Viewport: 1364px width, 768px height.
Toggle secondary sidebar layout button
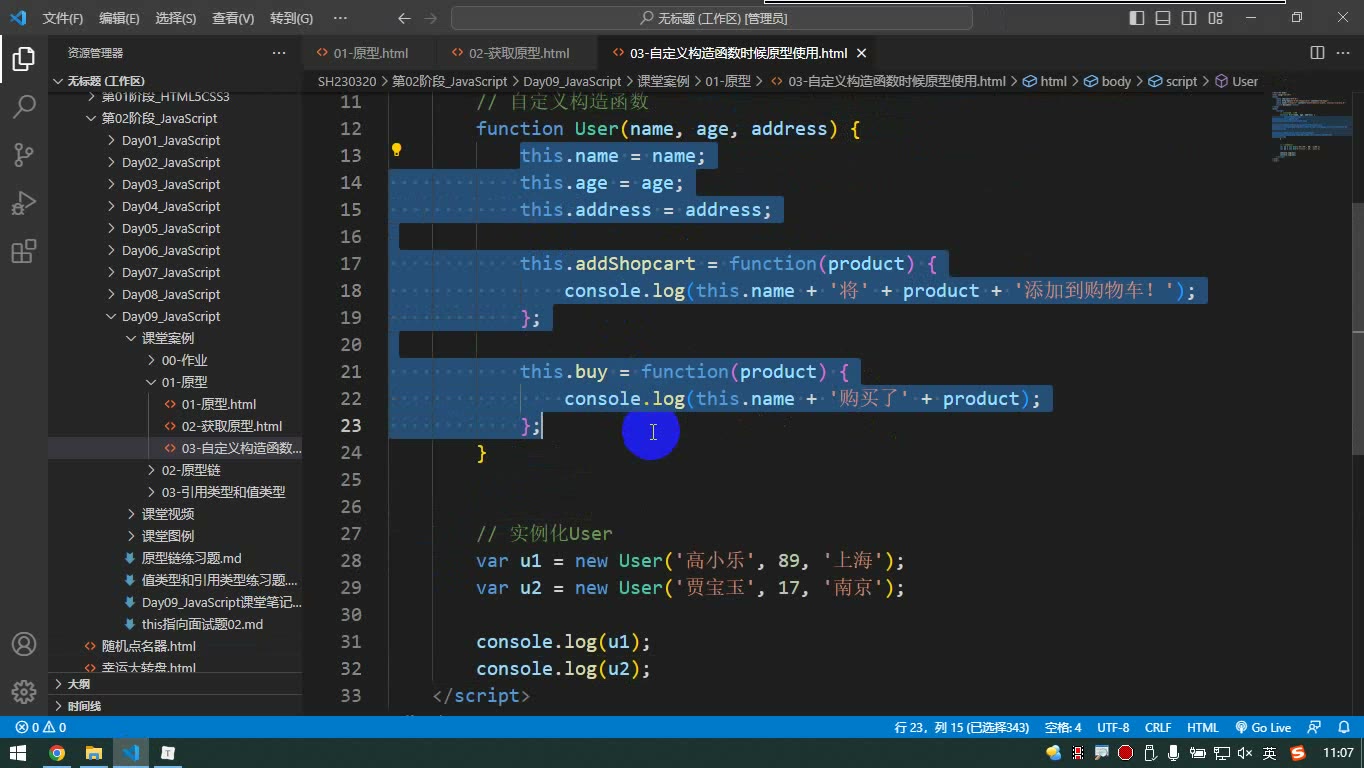click(1189, 18)
